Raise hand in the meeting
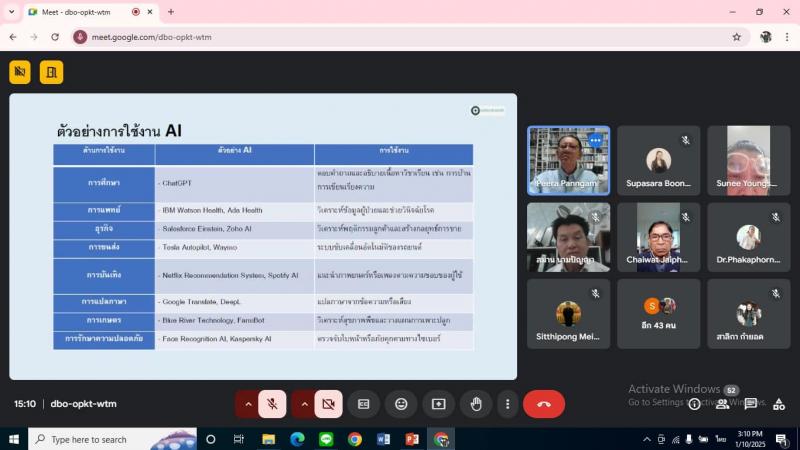The height and width of the screenshot is (450, 800). tap(476, 404)
